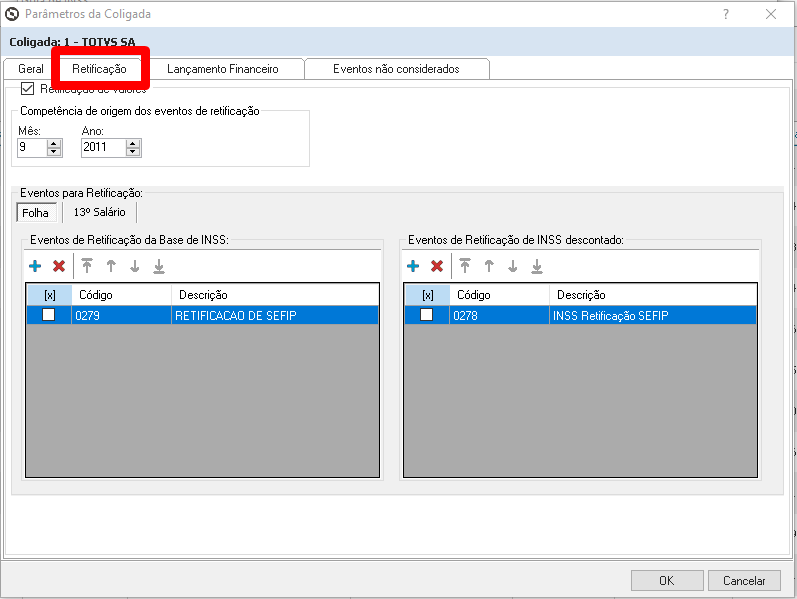The width and height of the screenshot is (797, 599).
Task: Click [x] header in INSS base table
Action: (x=49, y=295)
